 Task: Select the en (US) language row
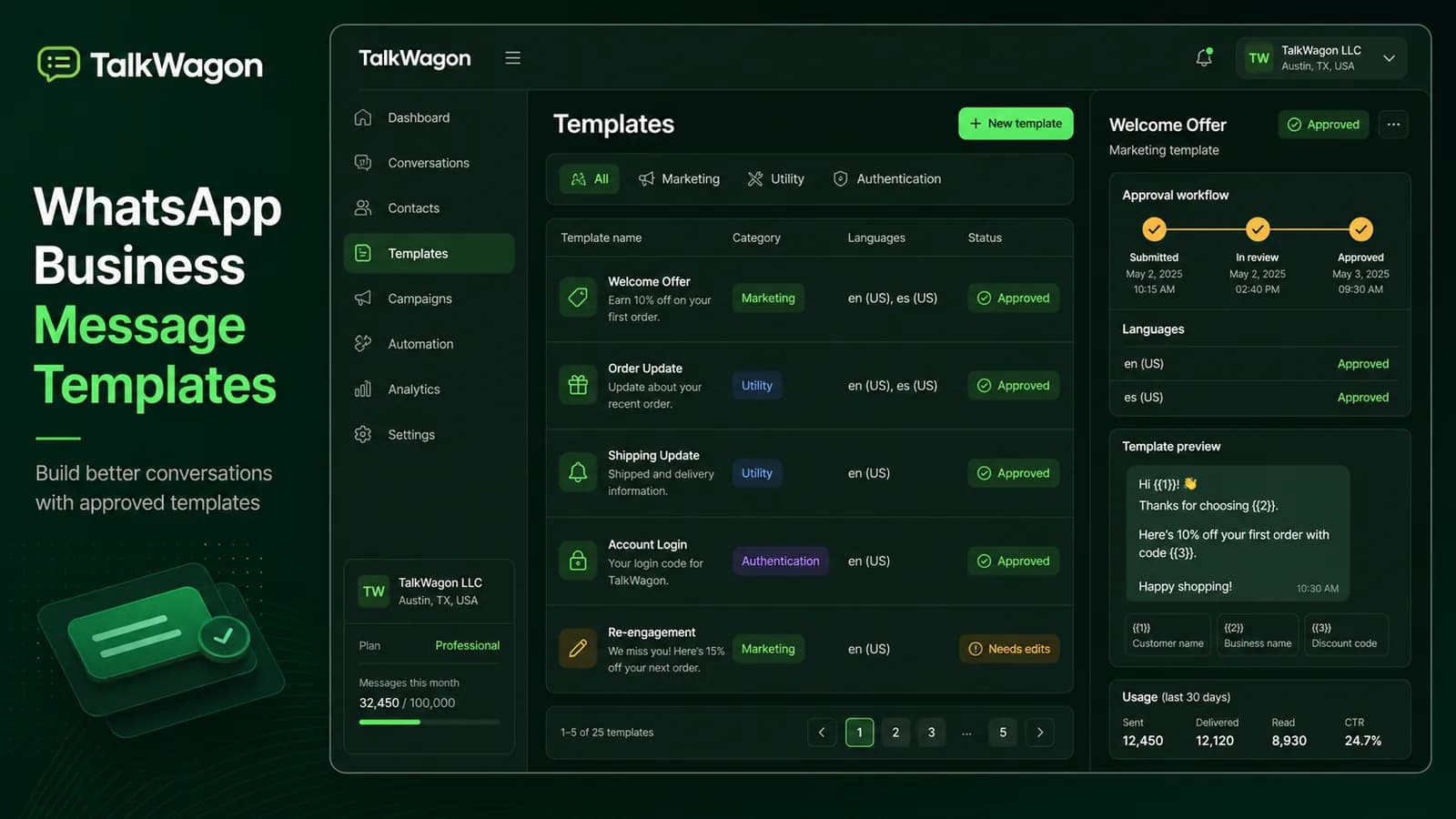pyautogui.click(x=1259, y=364)
